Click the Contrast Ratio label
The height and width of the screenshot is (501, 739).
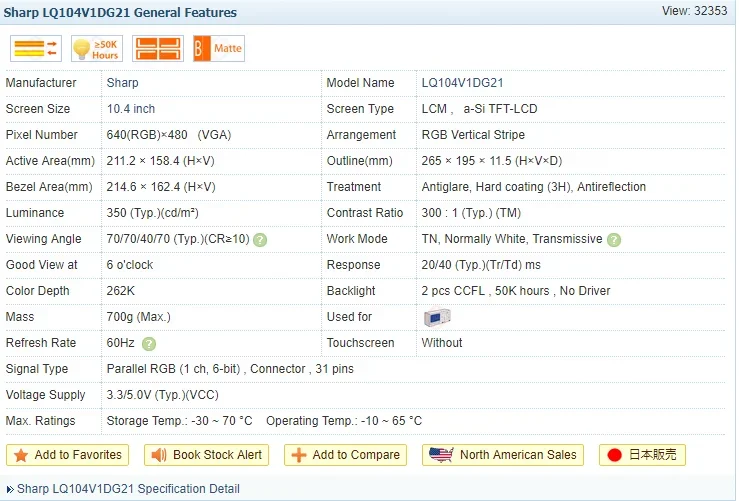(365, 213)
